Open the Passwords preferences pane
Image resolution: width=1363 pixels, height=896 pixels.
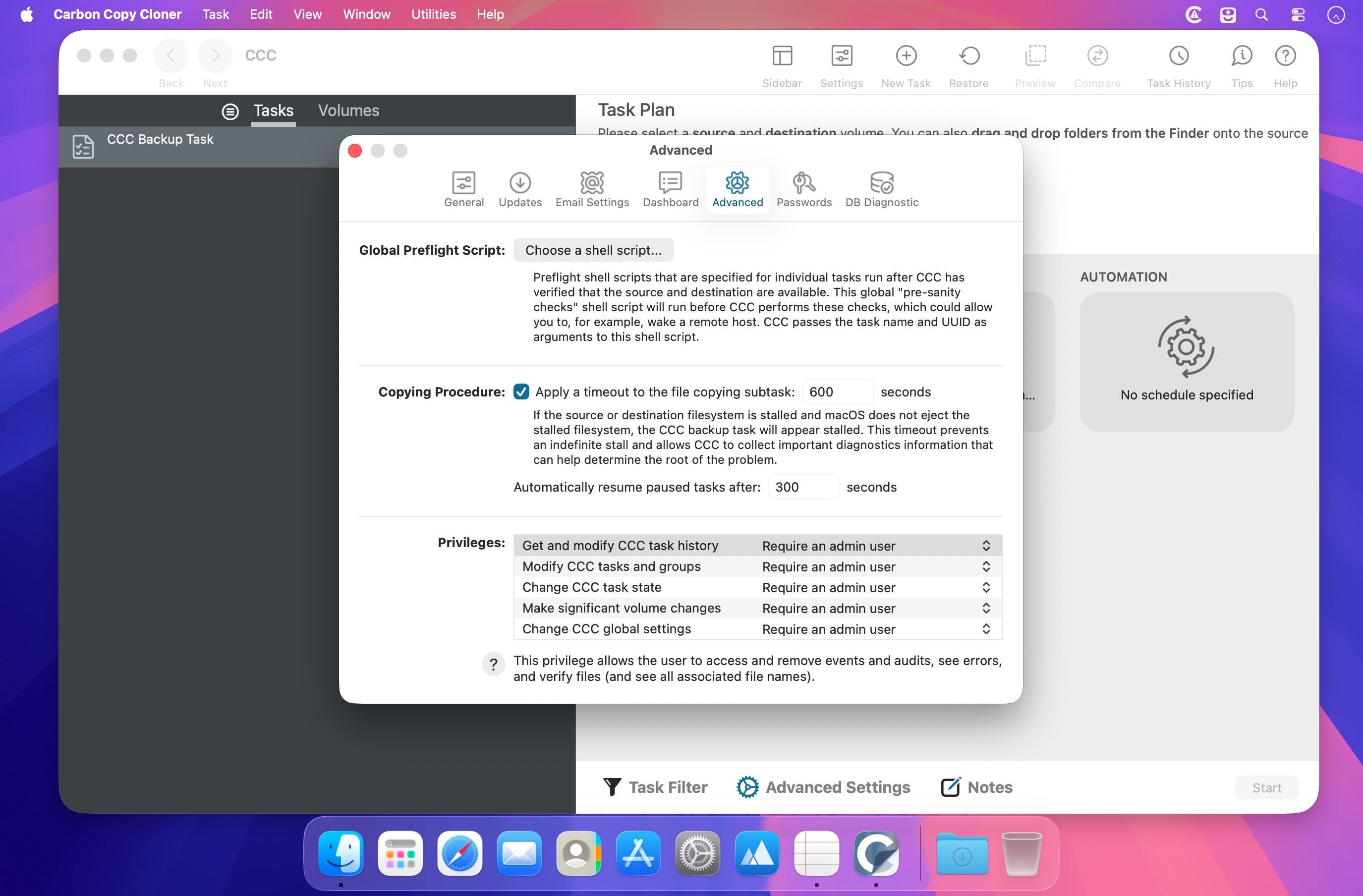803,189
